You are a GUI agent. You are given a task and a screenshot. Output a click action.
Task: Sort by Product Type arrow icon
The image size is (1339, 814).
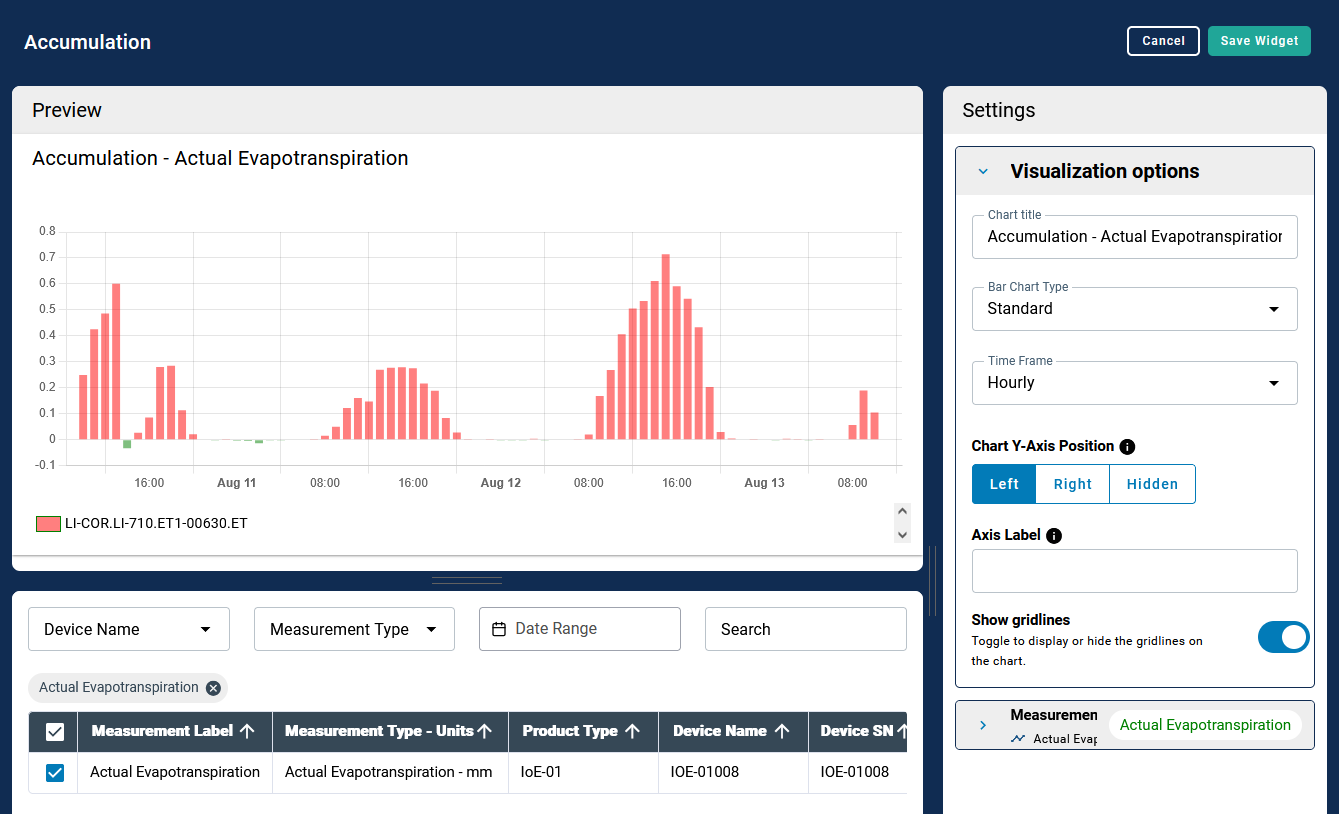[x=632, y=731]
